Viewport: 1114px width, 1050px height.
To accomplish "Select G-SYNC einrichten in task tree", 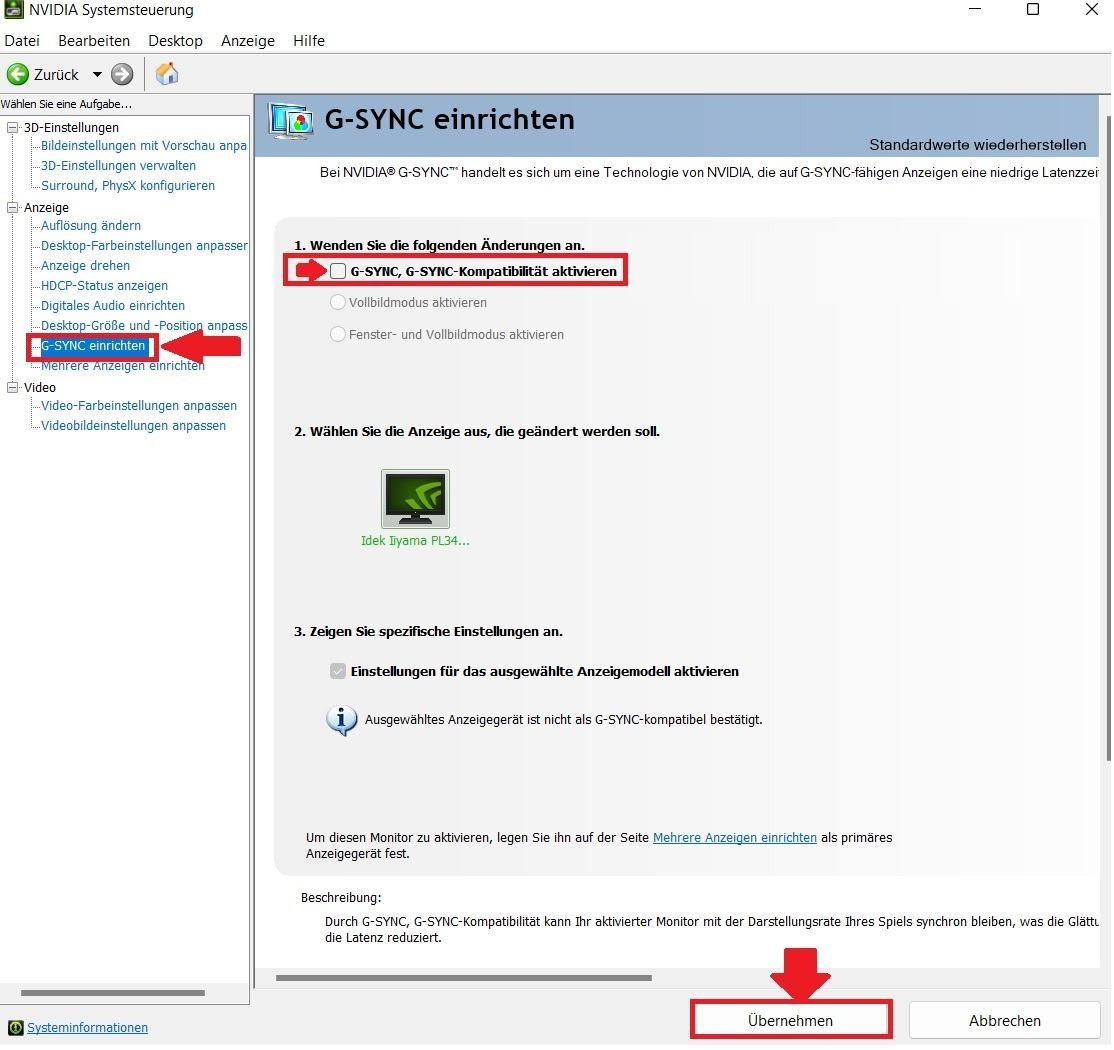I will 93,346.
